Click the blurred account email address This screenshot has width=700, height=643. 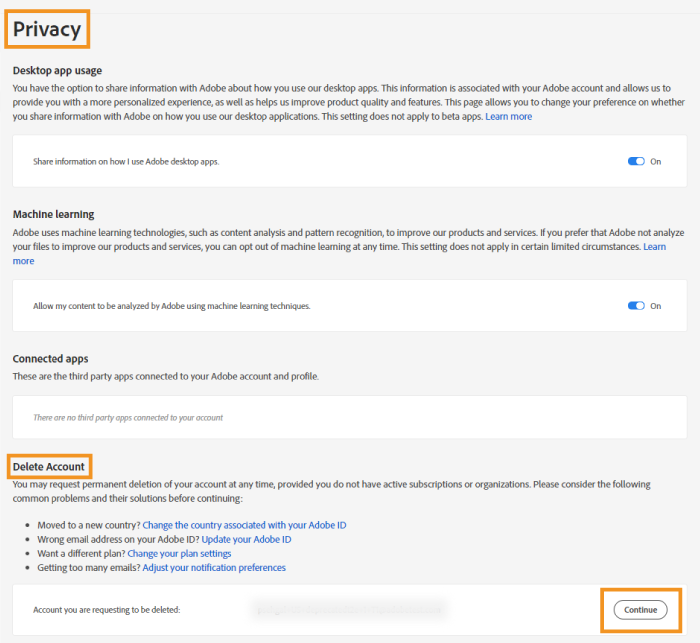coord(349,609)
